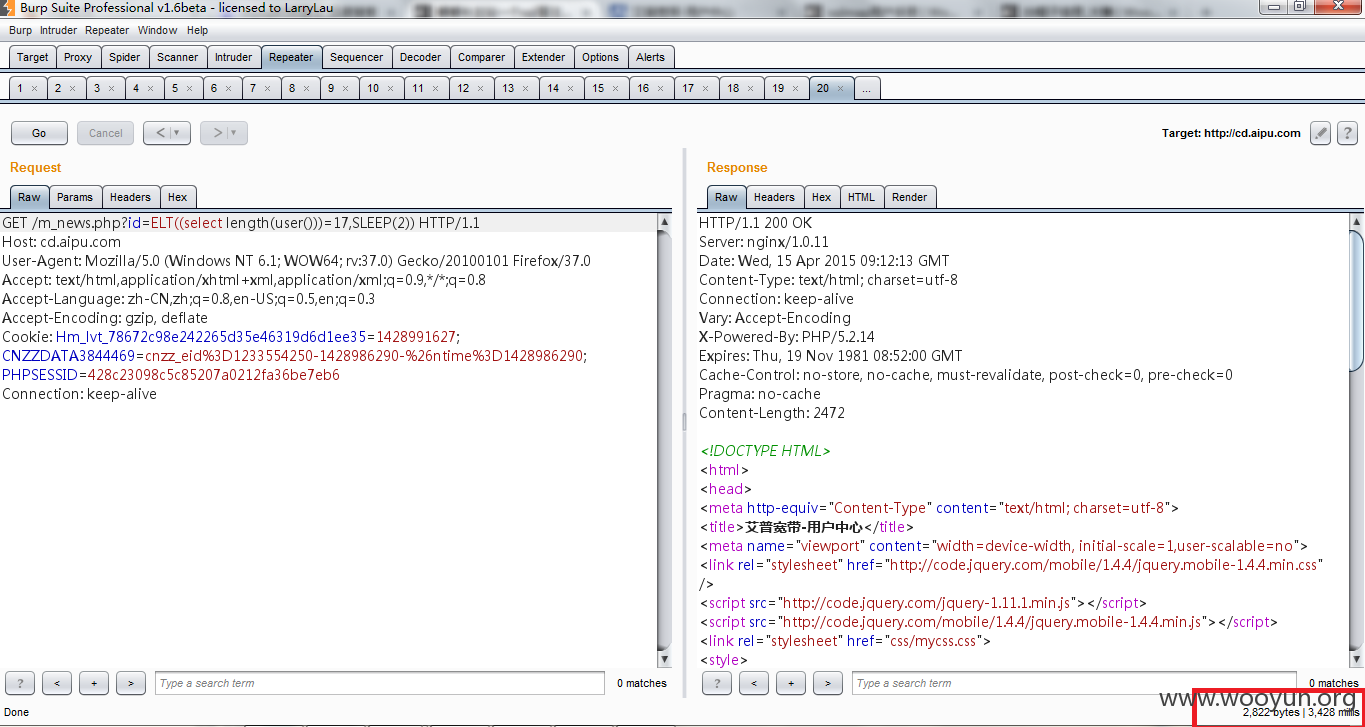Switch to the Extender tool tab
Screen dimensions: 1365x727
[544, 57]
